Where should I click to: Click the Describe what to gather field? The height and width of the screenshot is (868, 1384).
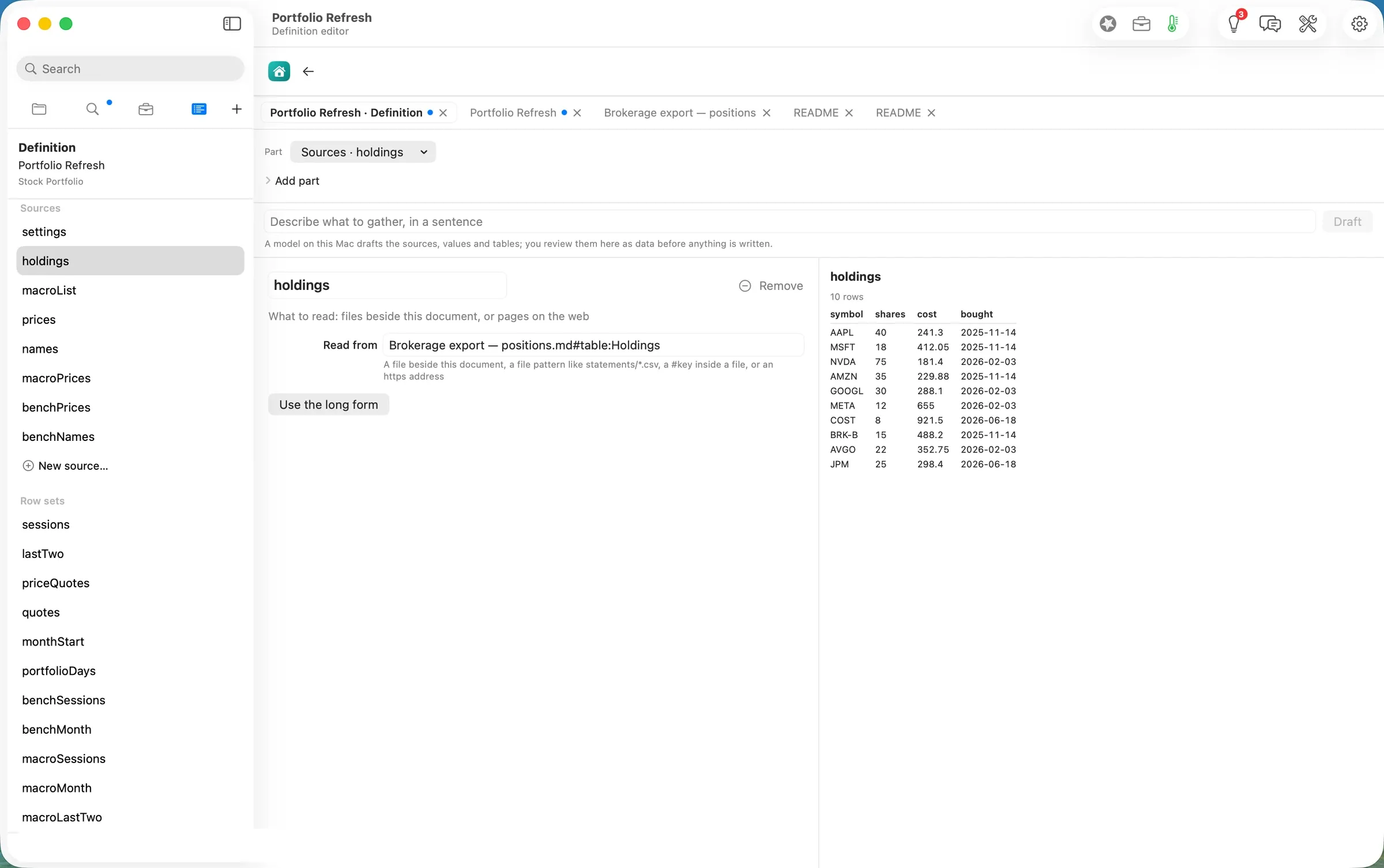point(789,222)
